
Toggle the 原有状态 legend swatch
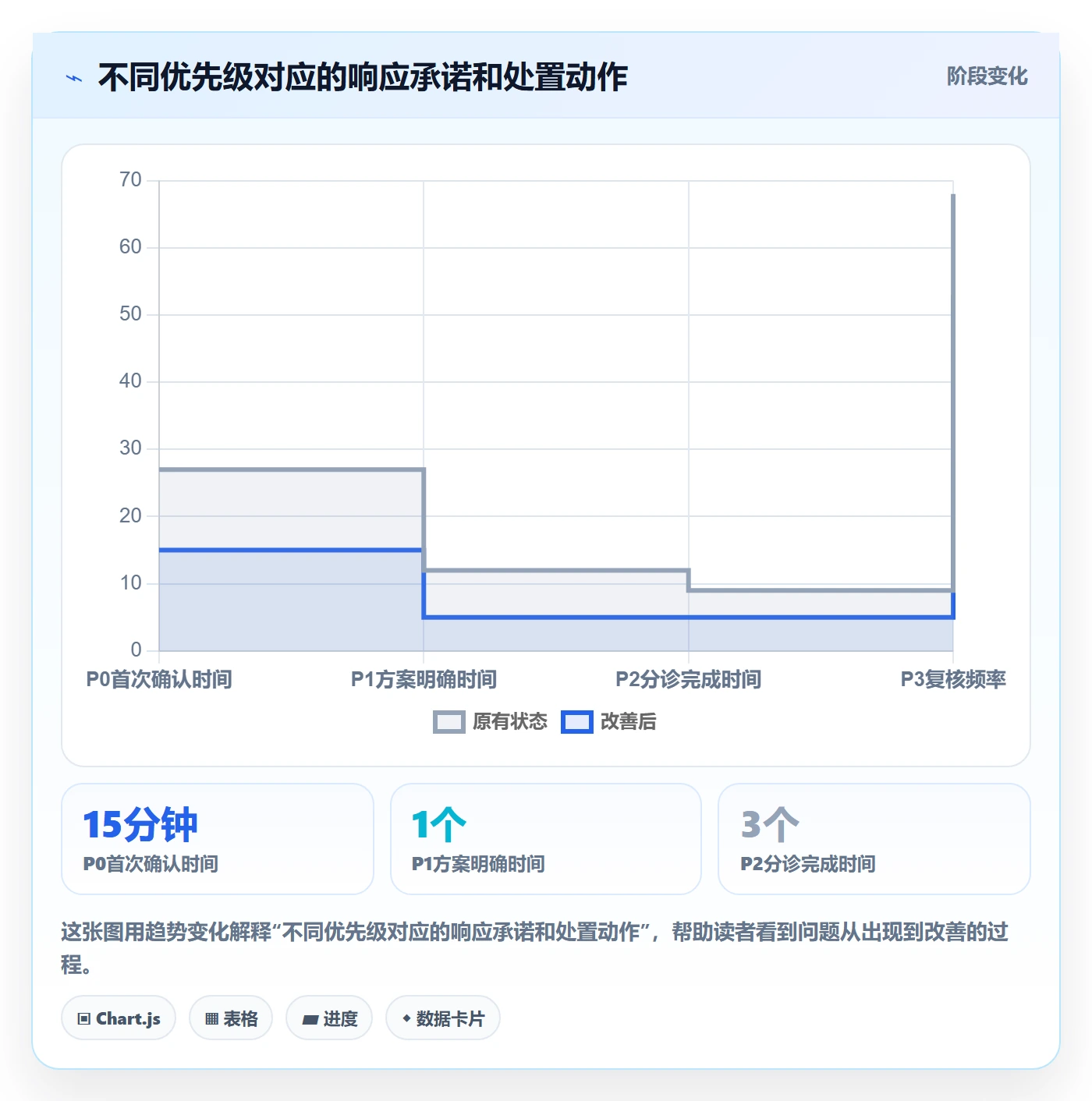(448, 722)
